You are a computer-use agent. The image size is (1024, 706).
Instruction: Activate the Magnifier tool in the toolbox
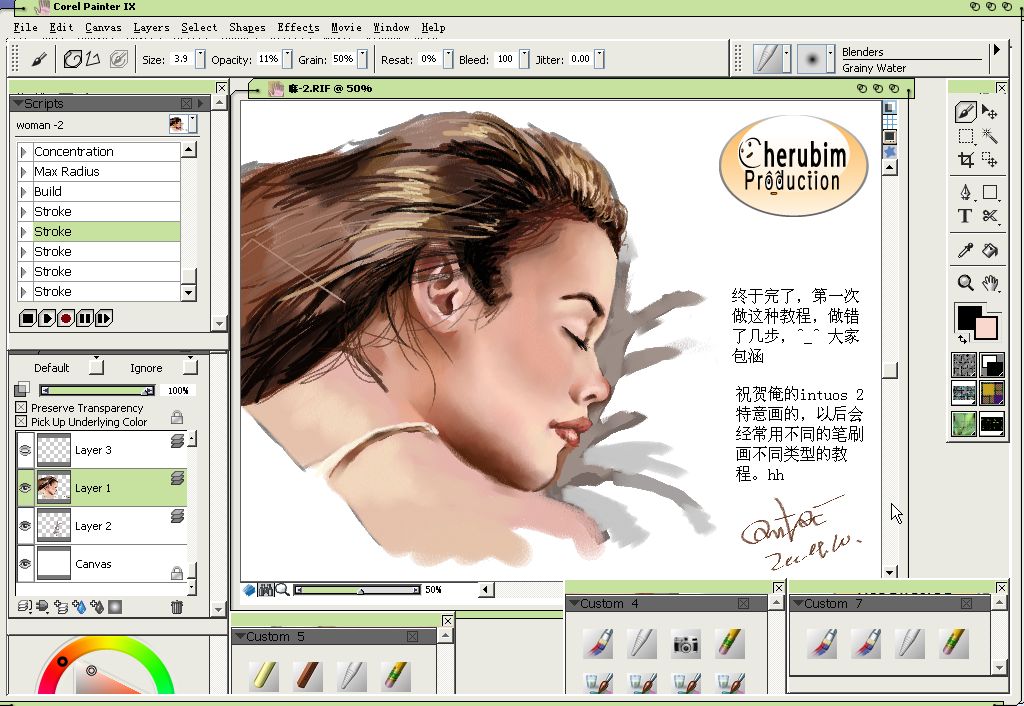click(965, 283)
